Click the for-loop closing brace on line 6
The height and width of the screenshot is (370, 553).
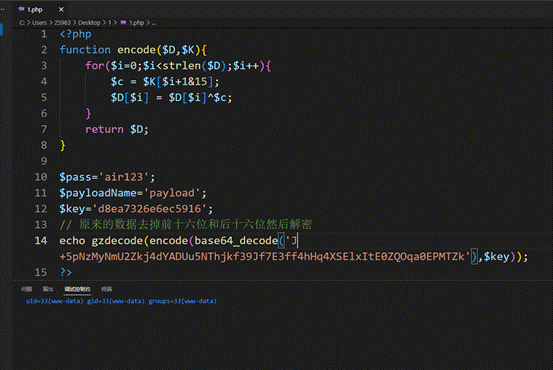pos(88,114)
